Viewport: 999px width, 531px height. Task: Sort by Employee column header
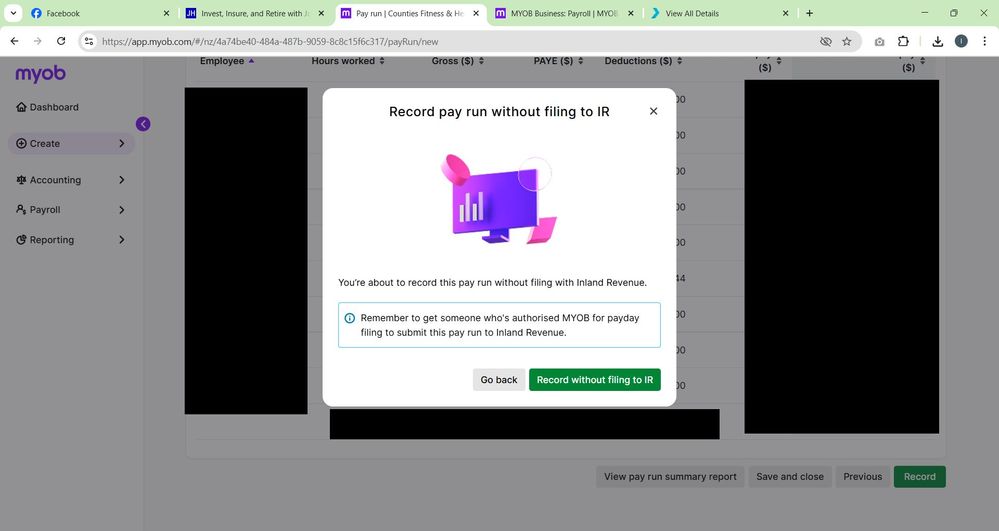click(x=222, y=61)
